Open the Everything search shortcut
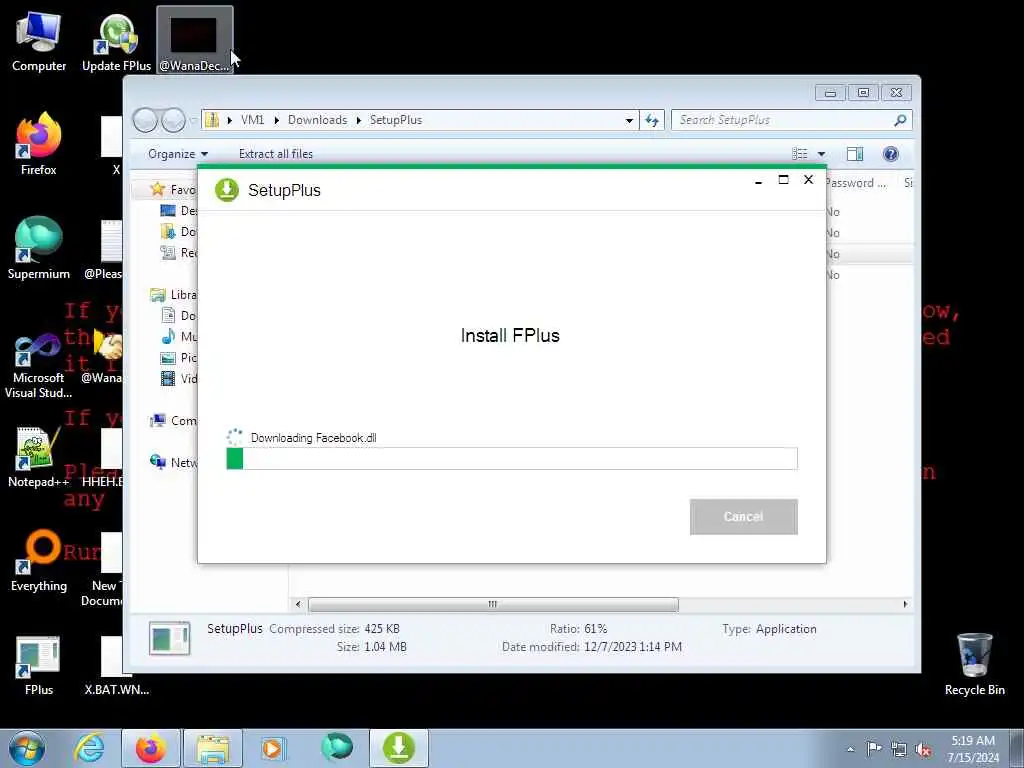1024x768 pixels. [x=39, y=560]
